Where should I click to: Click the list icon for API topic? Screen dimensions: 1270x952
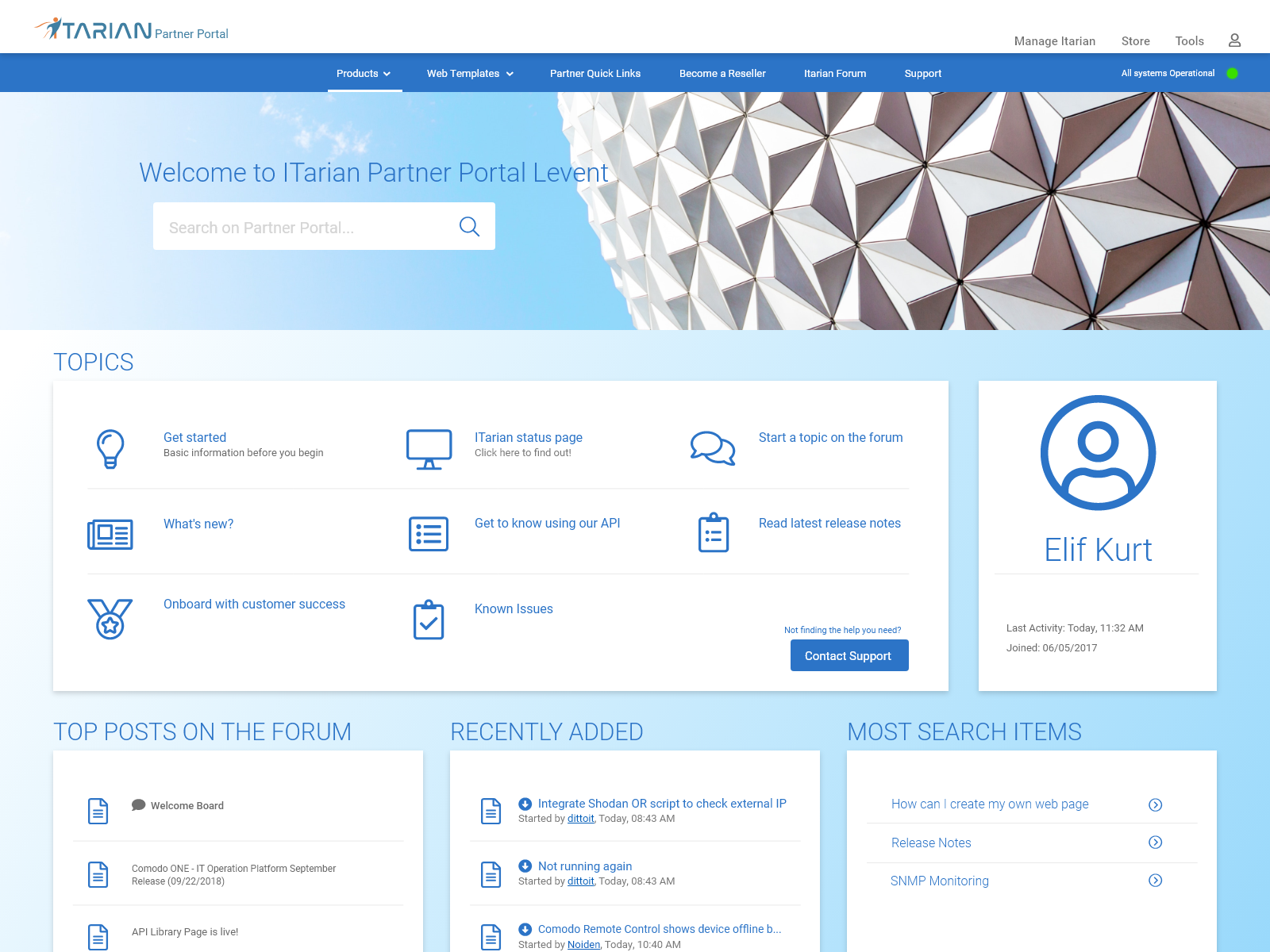pos(429,534)
